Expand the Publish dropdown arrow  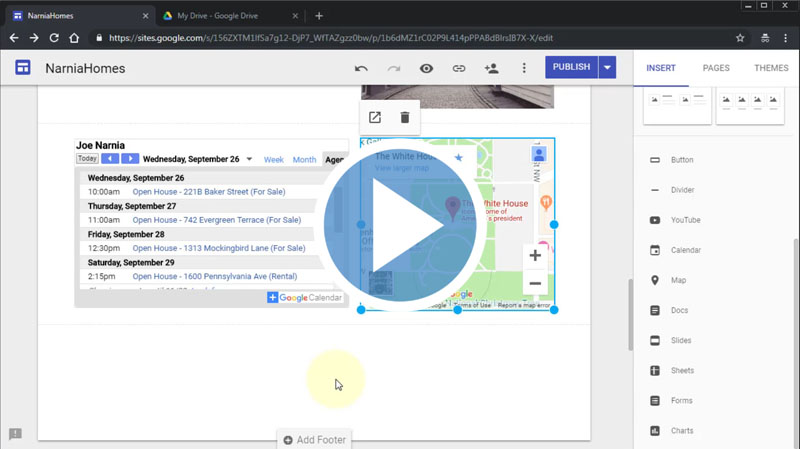608,68
